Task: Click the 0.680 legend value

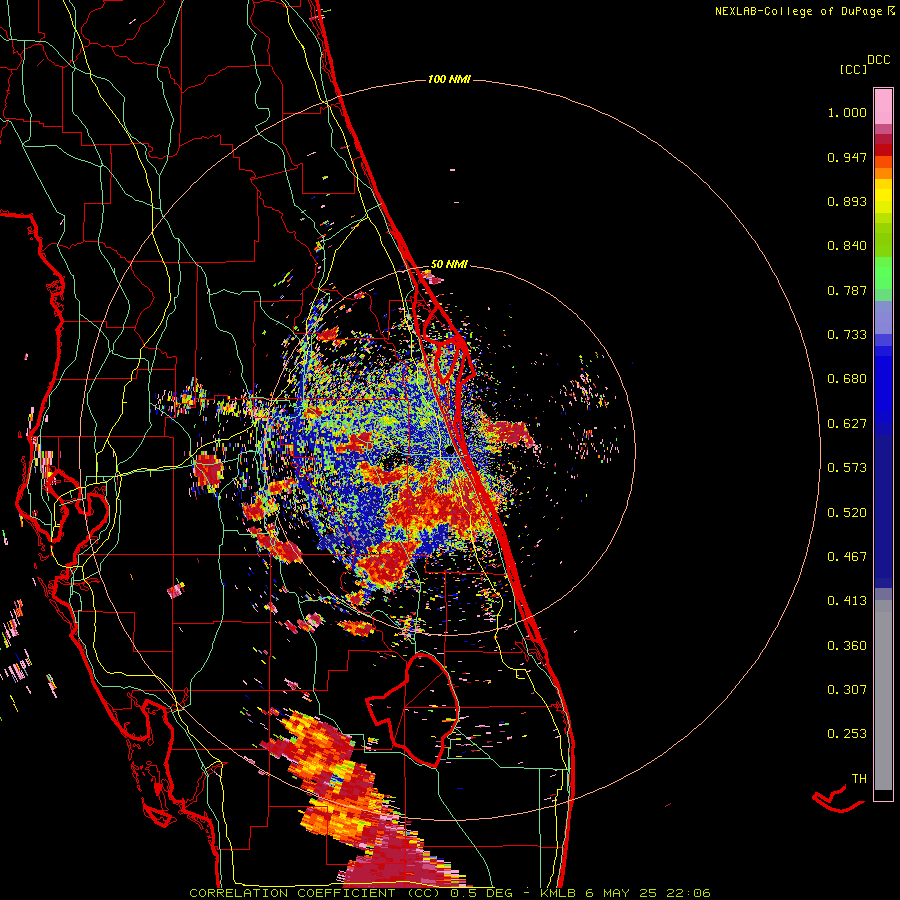Action: click(847, 379)
